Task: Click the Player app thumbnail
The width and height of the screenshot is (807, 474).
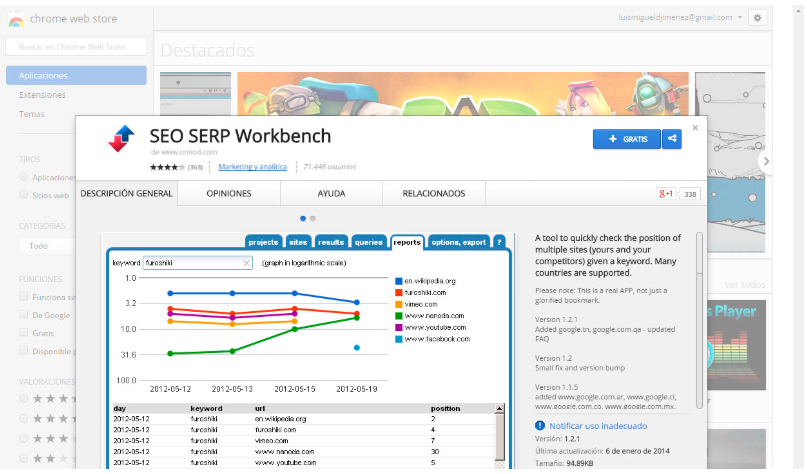Action: coord(736,345)
